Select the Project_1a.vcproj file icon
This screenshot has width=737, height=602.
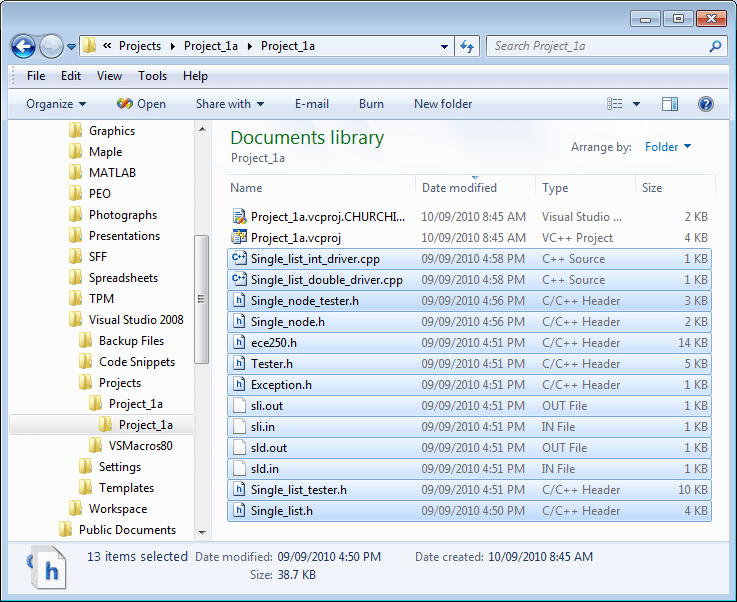239,237
